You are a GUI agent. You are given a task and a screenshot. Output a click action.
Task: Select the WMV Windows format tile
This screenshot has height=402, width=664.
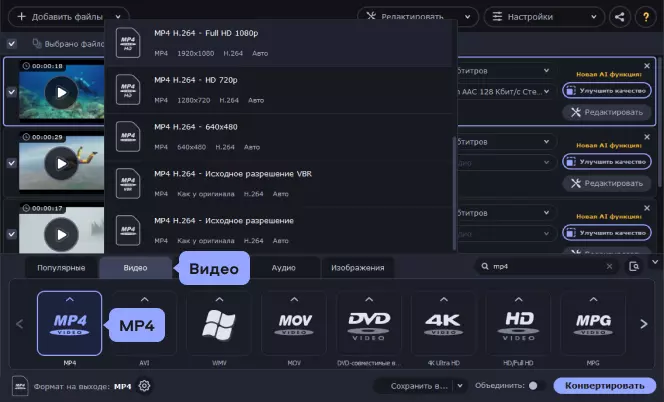[219, 323]
